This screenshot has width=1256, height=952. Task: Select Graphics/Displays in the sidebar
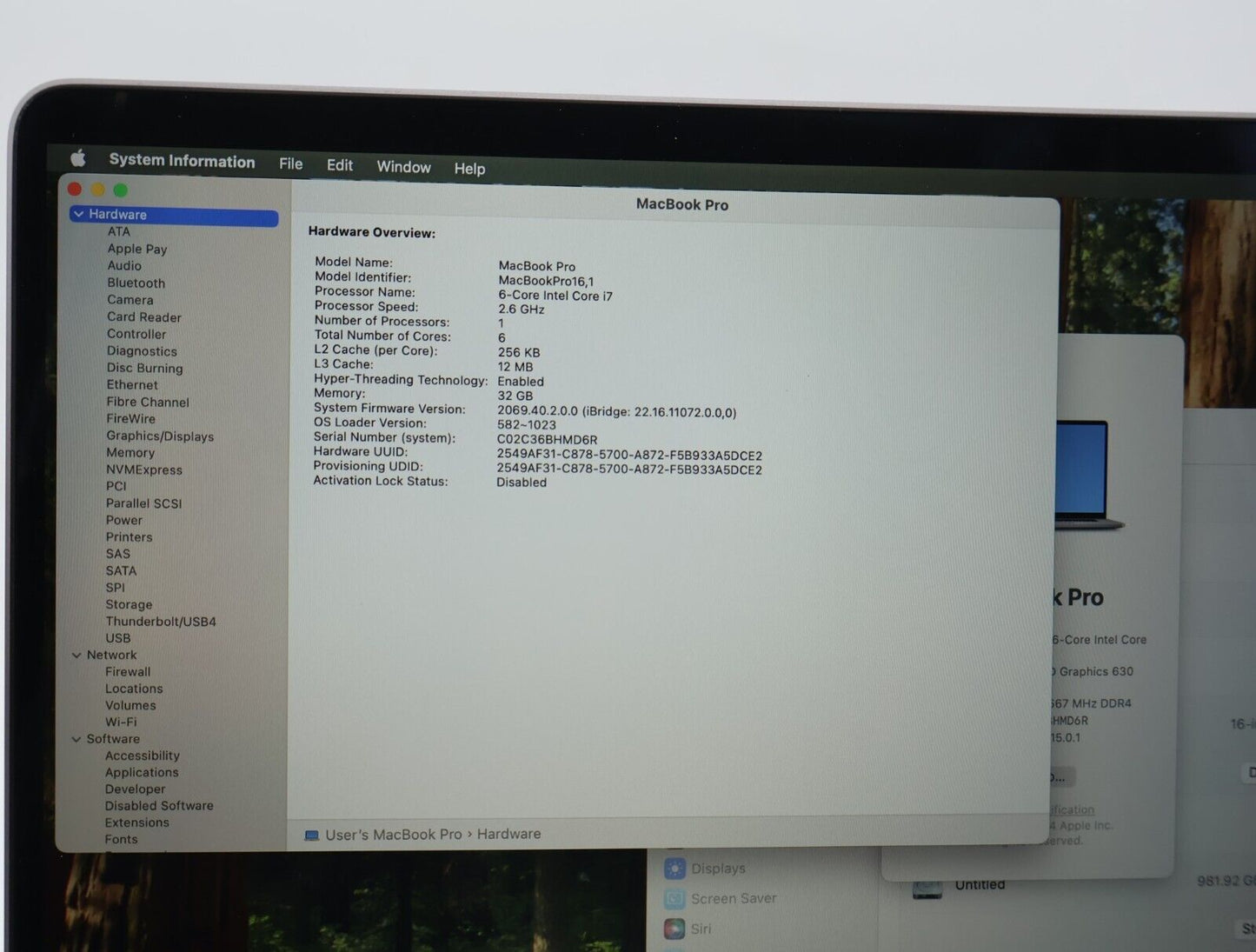tap(160, 436)
